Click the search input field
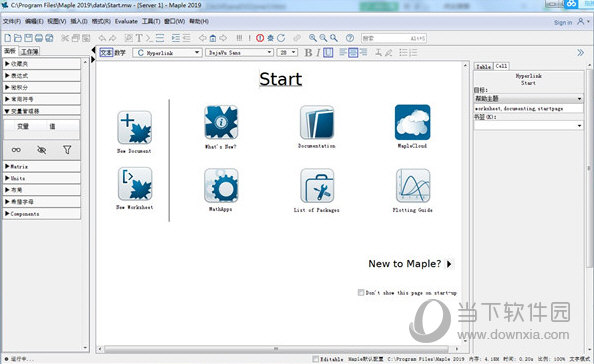594x364 pixels. tap(393, 38)
